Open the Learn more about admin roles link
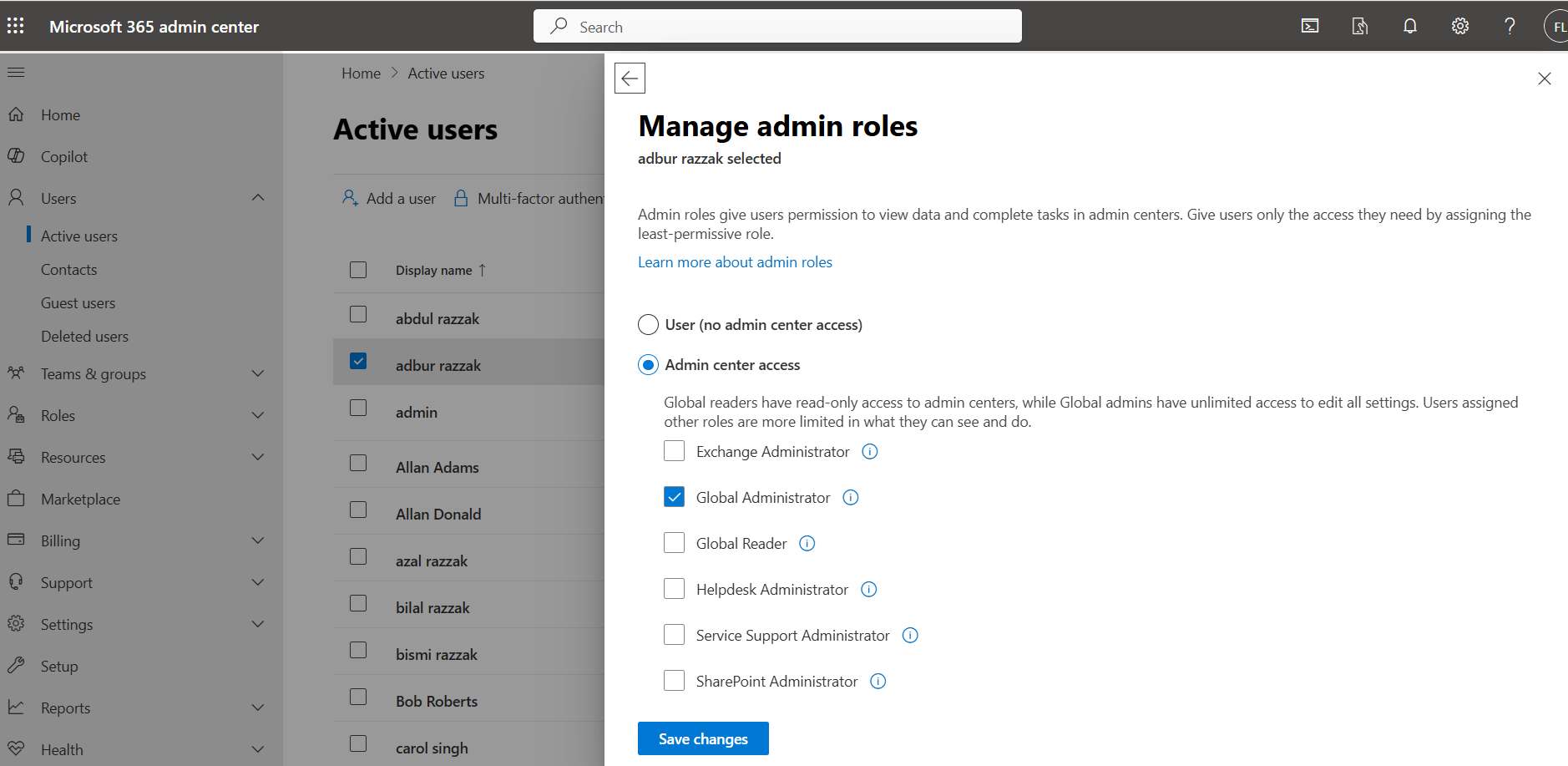 734,261
